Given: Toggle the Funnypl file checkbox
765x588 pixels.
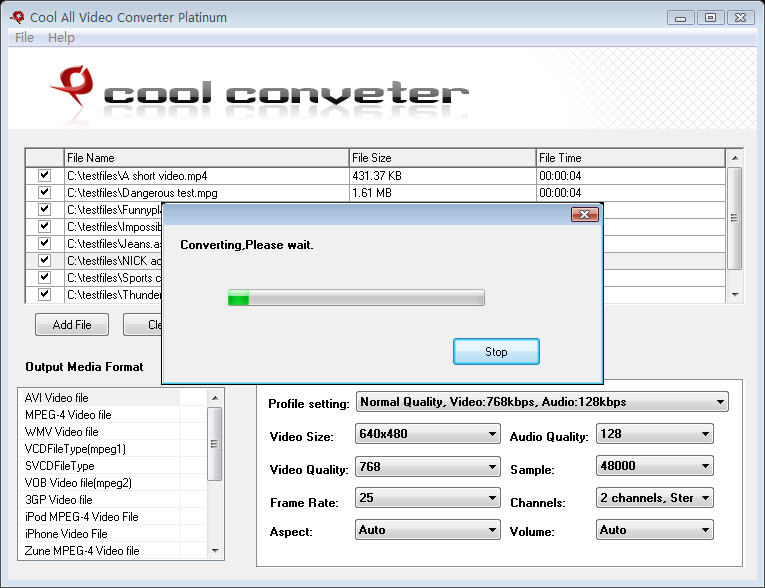Looking at the screenshot, I should [44, 209].
